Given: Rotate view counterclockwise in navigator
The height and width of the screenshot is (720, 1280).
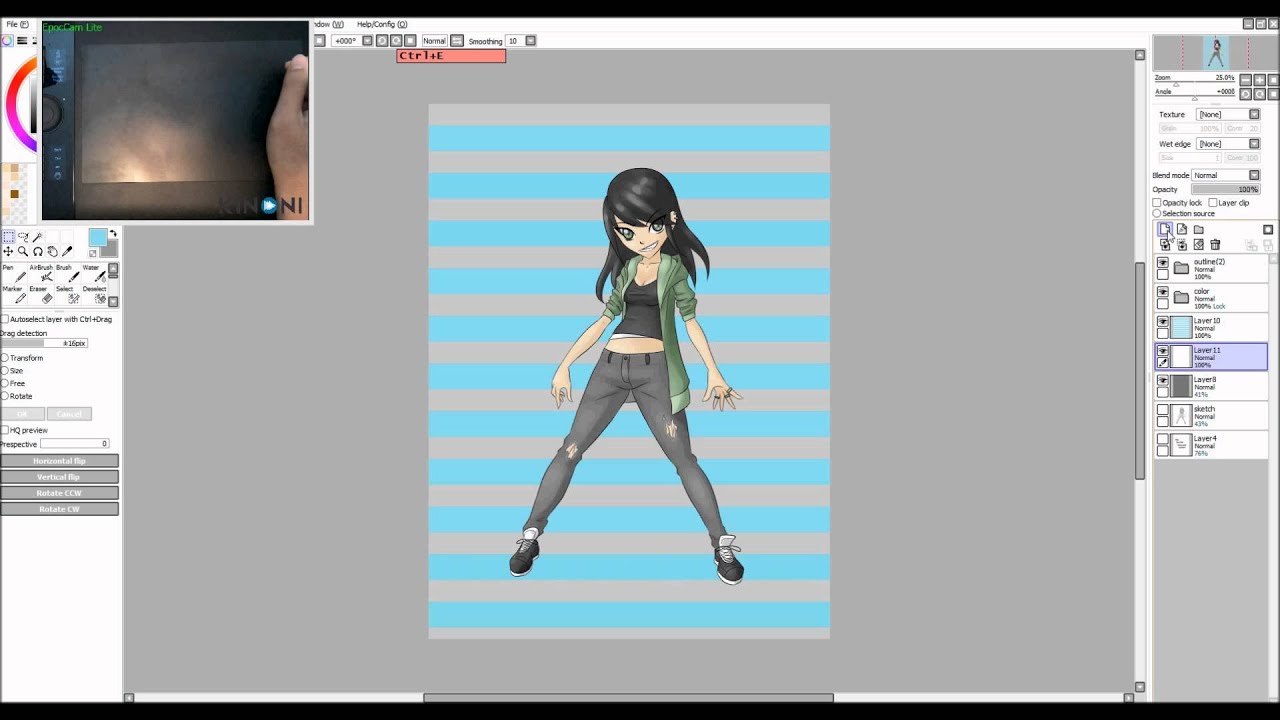Looking at the screenshot, I should click(x=1246, y=94).
